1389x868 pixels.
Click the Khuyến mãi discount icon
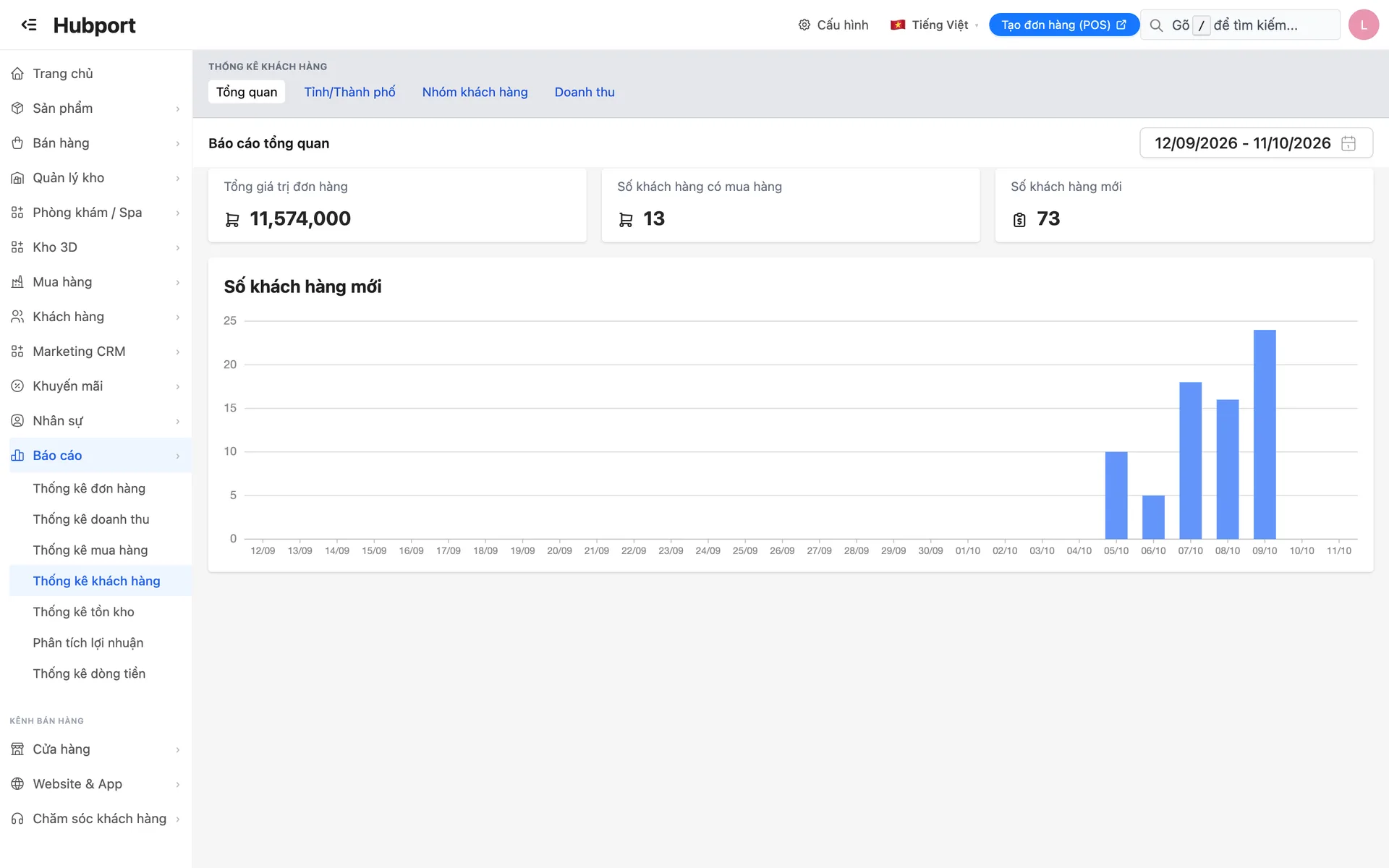pos(17,386)
